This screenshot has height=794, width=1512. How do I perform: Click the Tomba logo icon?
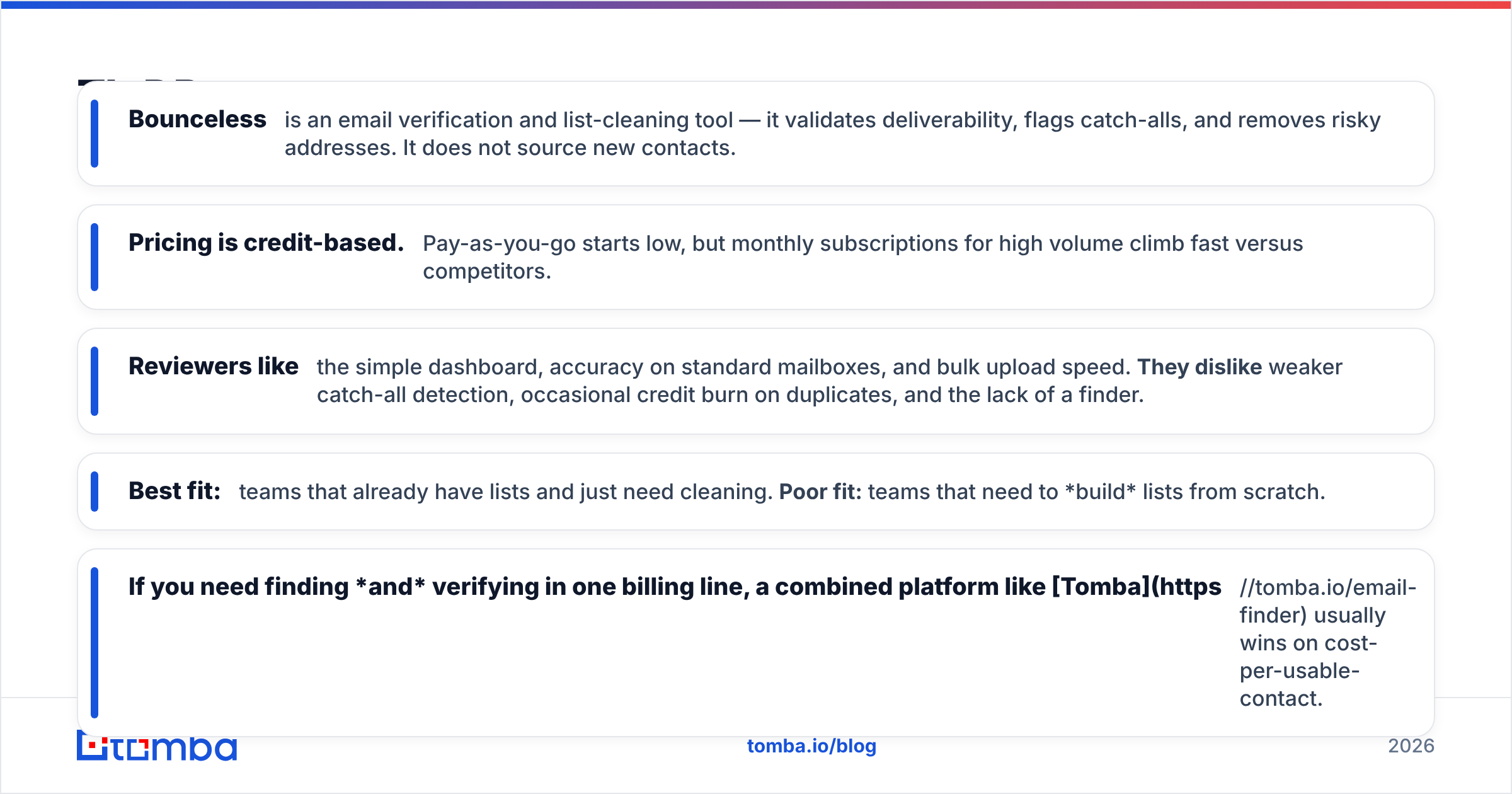click(156, 746)
